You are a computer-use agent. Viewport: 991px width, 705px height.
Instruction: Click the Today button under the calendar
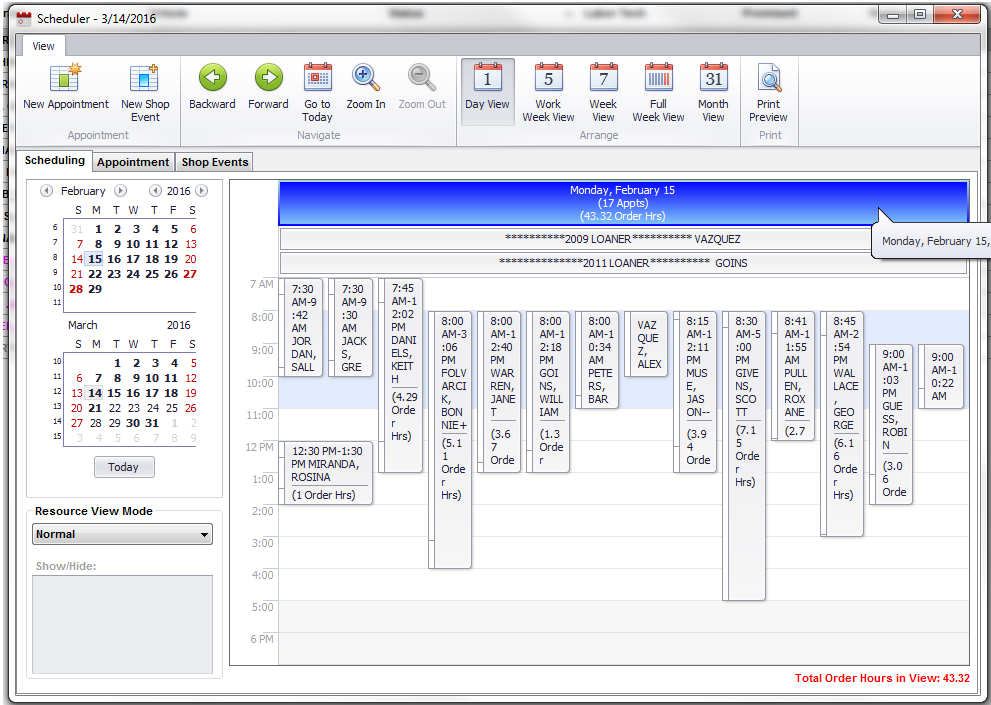124,467
